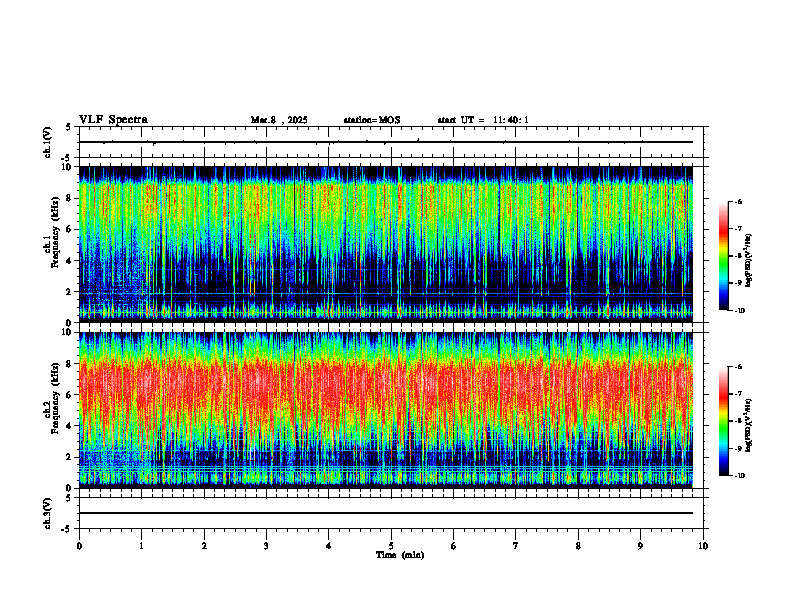Click time axis tick label "2"
This screenshot has width=792, height=612.
[204, 546]
